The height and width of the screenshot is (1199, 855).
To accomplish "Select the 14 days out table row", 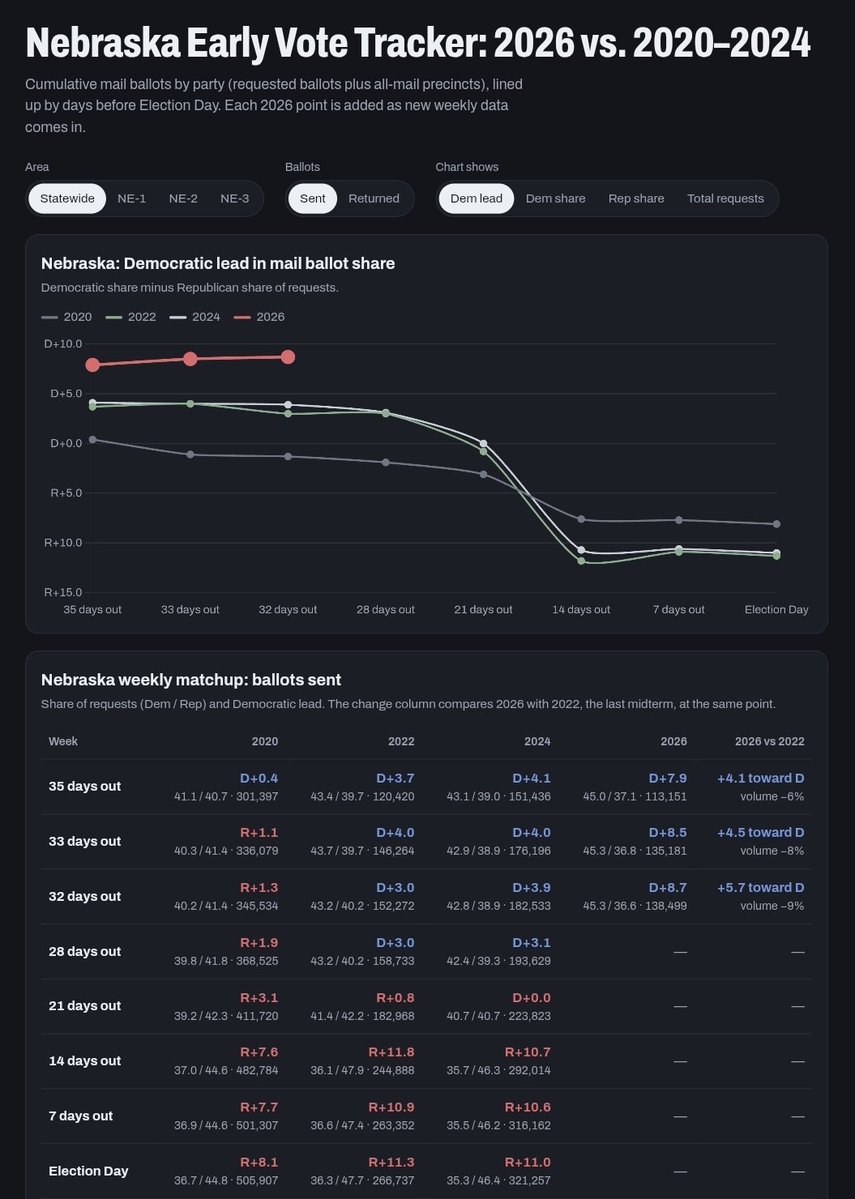I will pos(426,1061).
